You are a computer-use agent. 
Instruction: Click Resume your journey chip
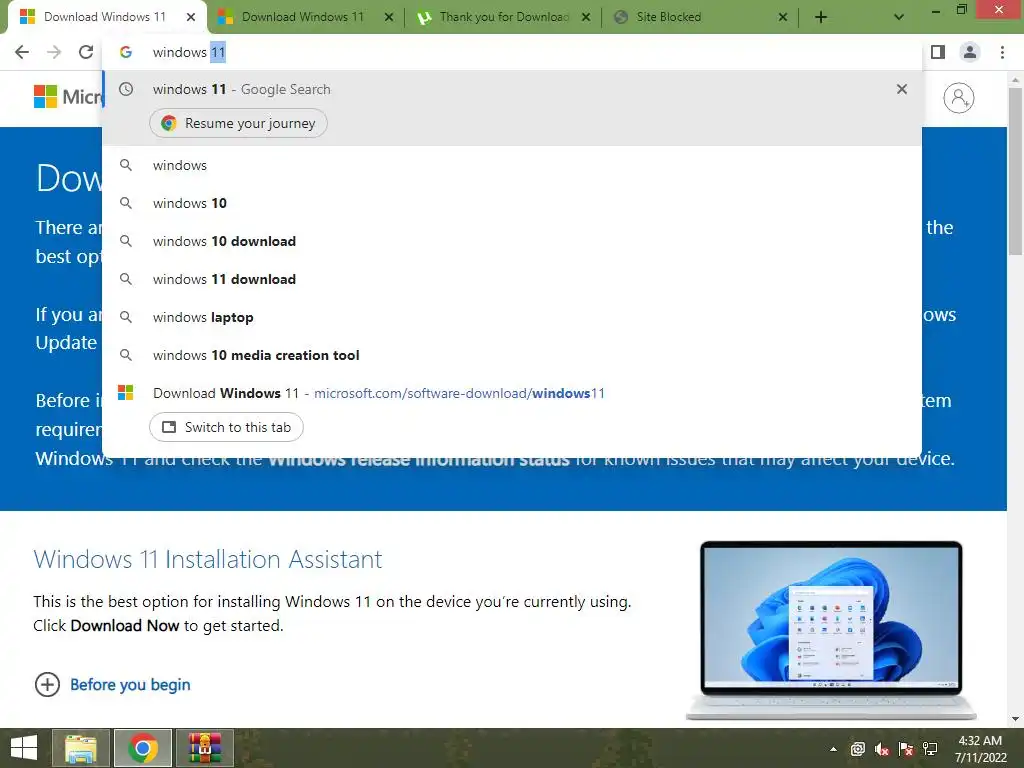(238, 123)
